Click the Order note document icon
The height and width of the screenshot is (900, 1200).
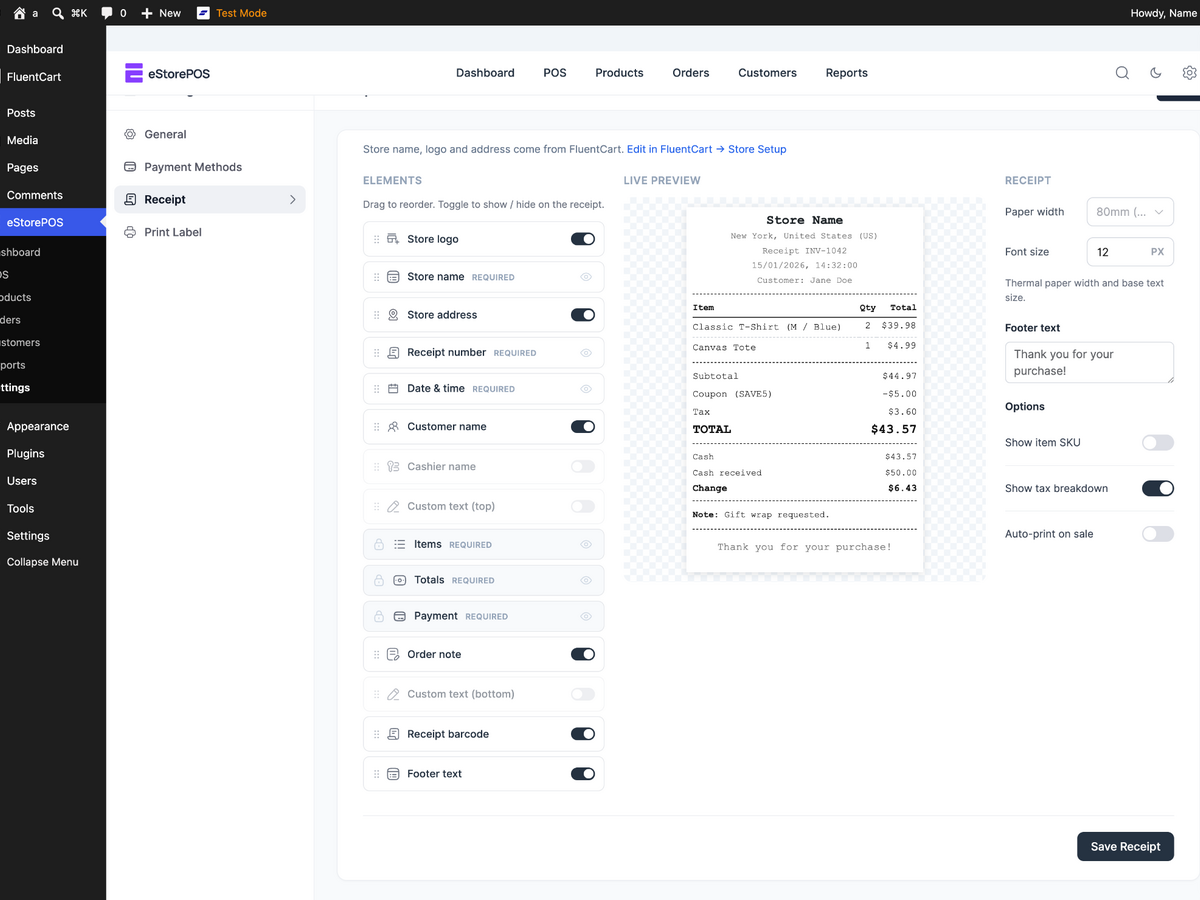pyautogui.click(x=393, y=654)
